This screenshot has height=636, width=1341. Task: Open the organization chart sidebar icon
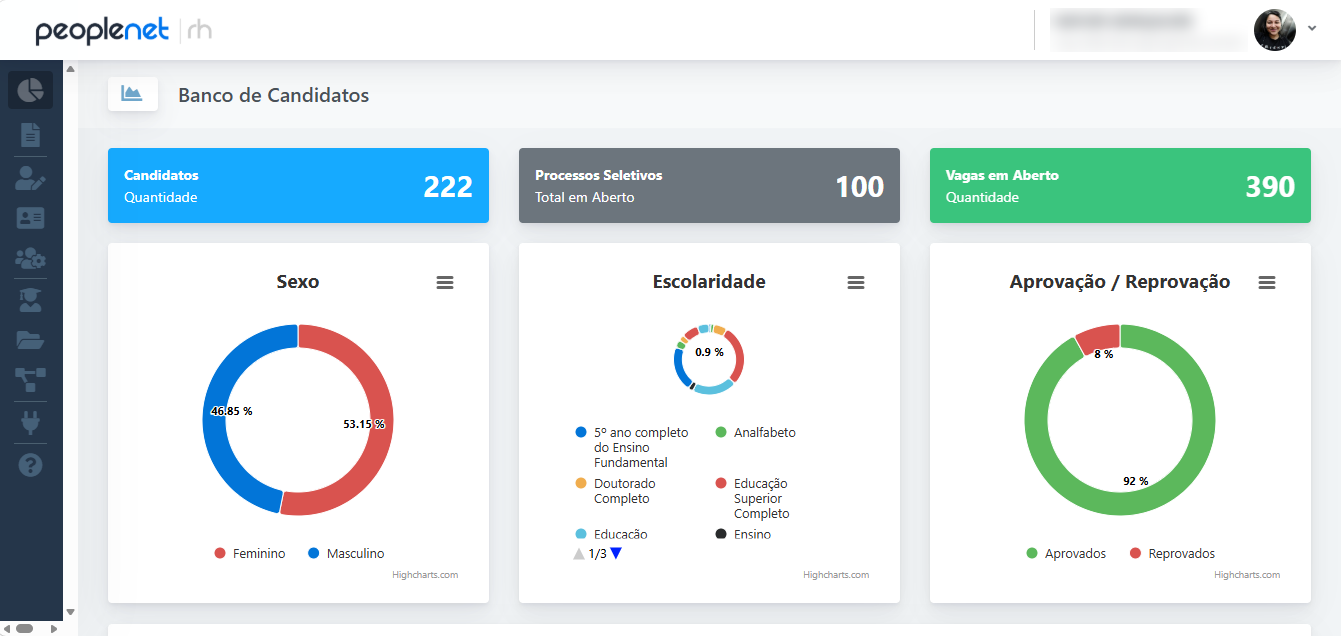[x=30, y=379]
